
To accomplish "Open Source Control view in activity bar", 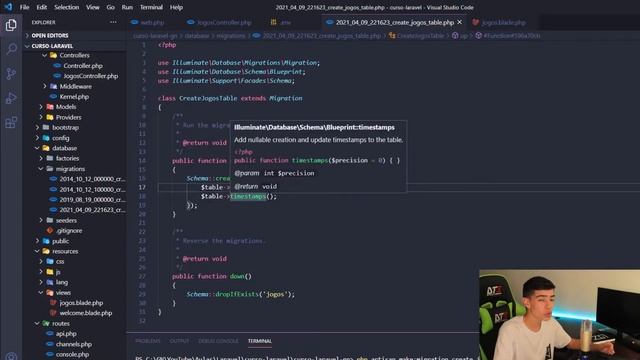I will [11, 74].
